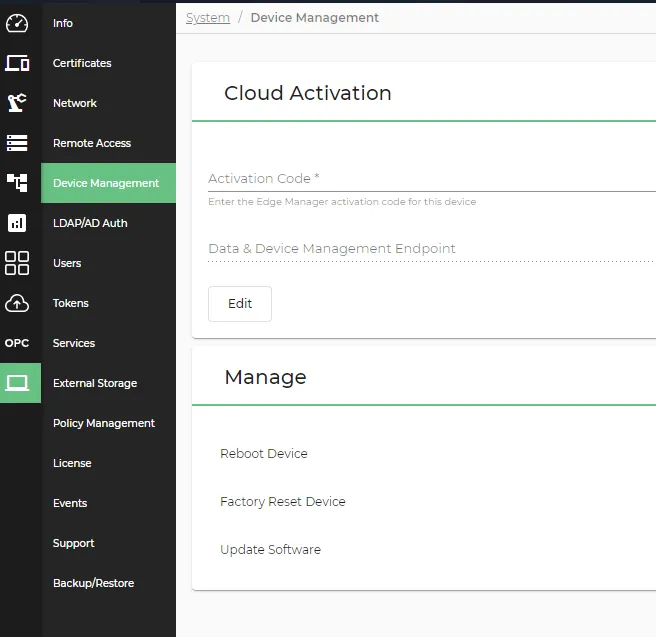This screenshot has height=637, width=656.
Task: Click the Cloud Activation heading
Action: tap(308, 93)
